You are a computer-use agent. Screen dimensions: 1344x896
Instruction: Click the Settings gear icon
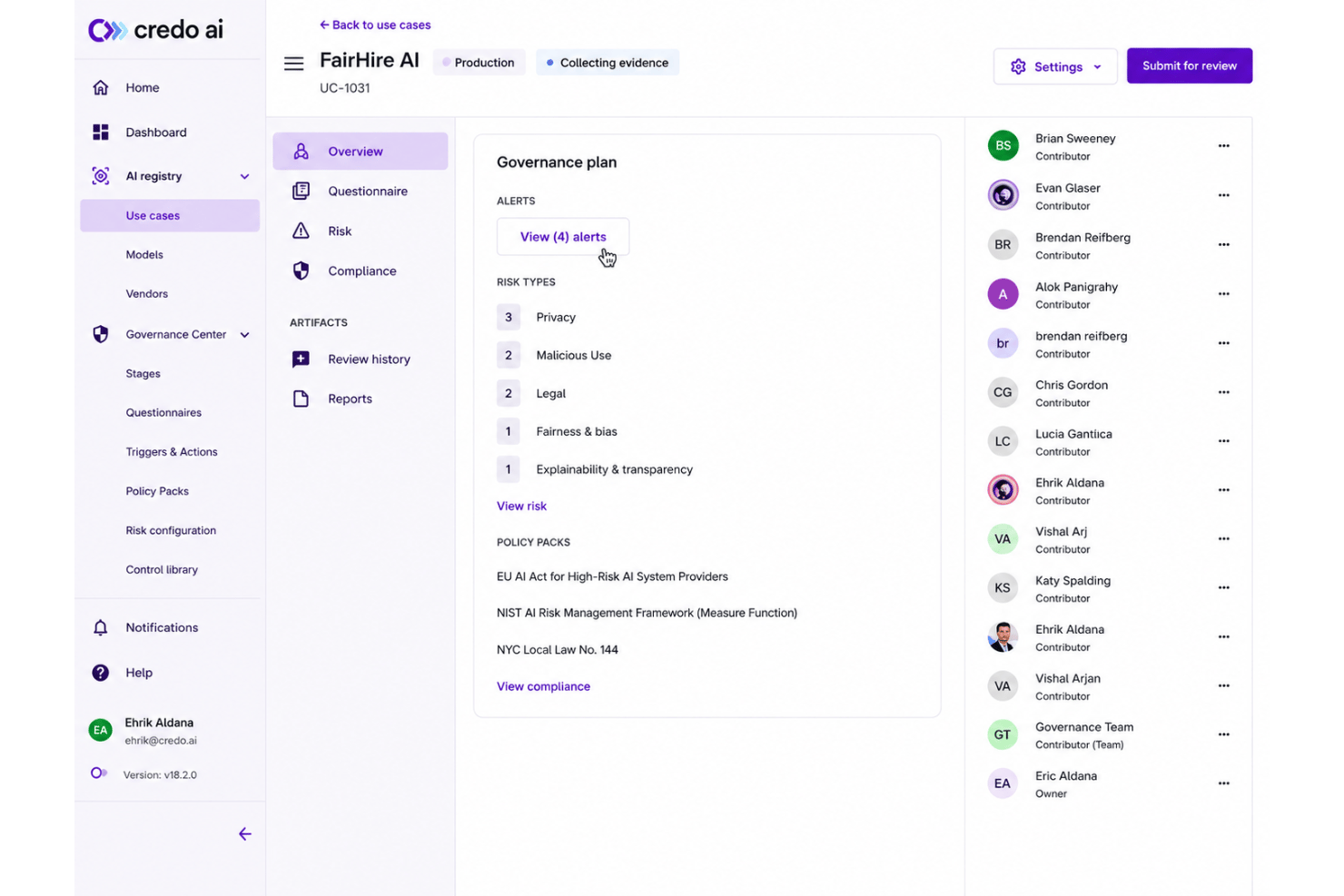click(x=1018, y=66)
